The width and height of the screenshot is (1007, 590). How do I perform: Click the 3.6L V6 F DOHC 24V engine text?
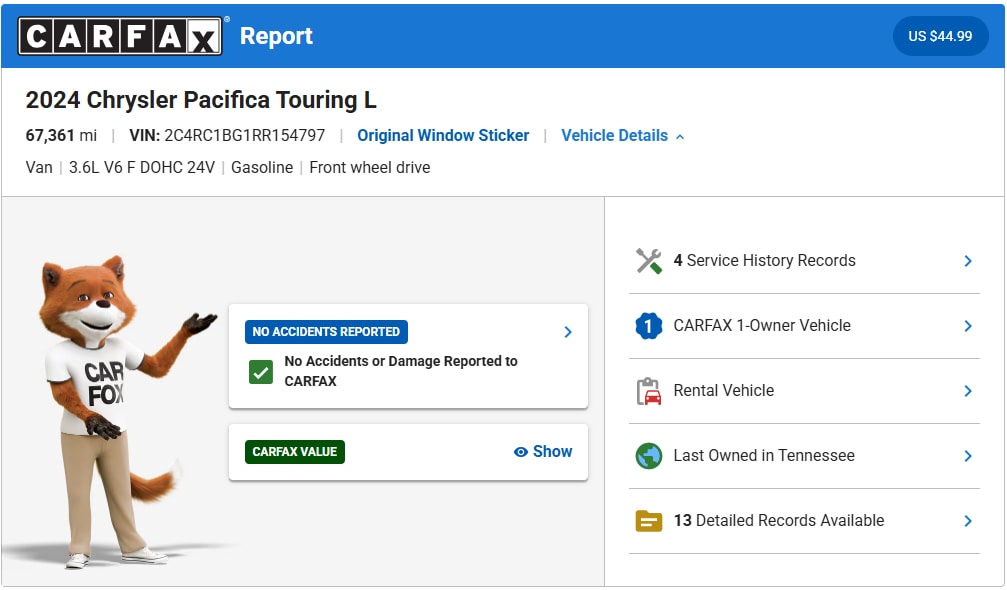(142, 168)
